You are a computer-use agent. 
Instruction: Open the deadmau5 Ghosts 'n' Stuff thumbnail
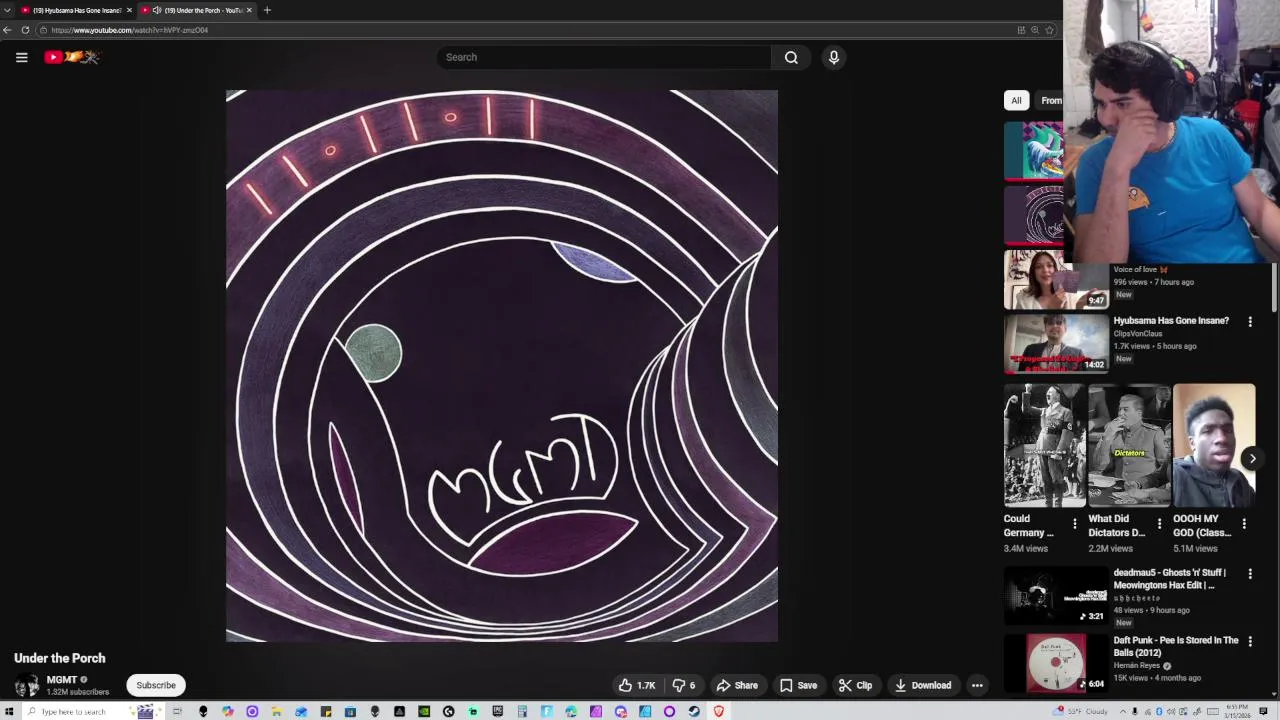(1056, 595)
